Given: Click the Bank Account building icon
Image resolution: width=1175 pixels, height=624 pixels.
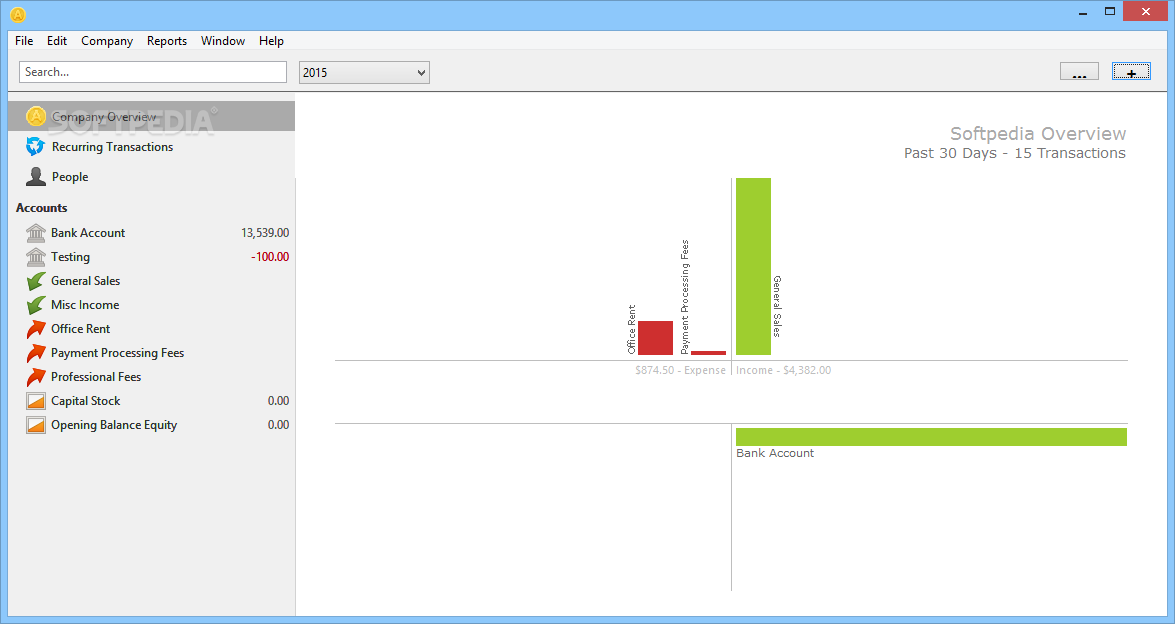Looking at the screenshot, I should (x=36, y=233).
